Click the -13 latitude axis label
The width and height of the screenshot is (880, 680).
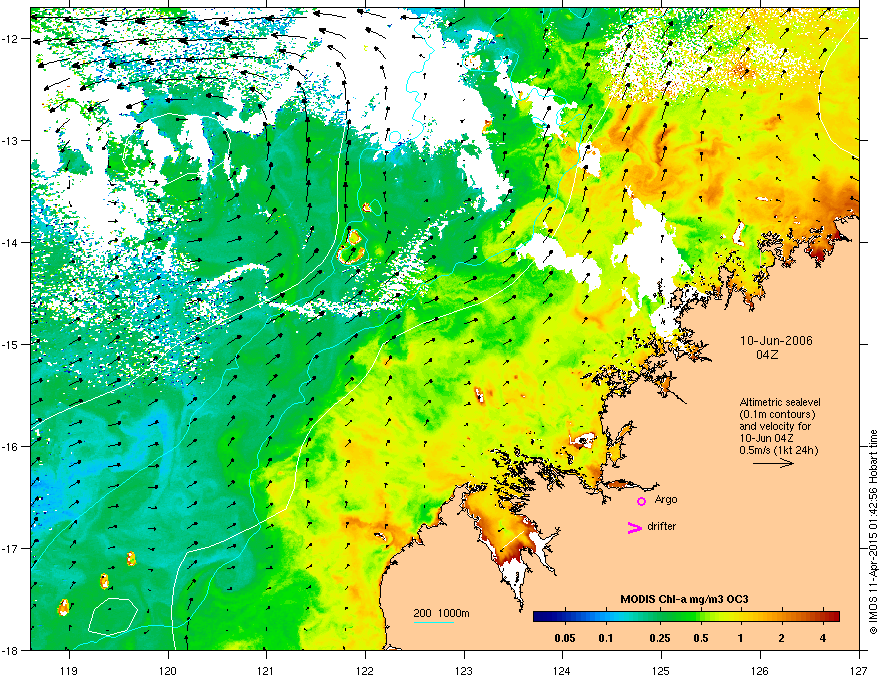[12, 140]
